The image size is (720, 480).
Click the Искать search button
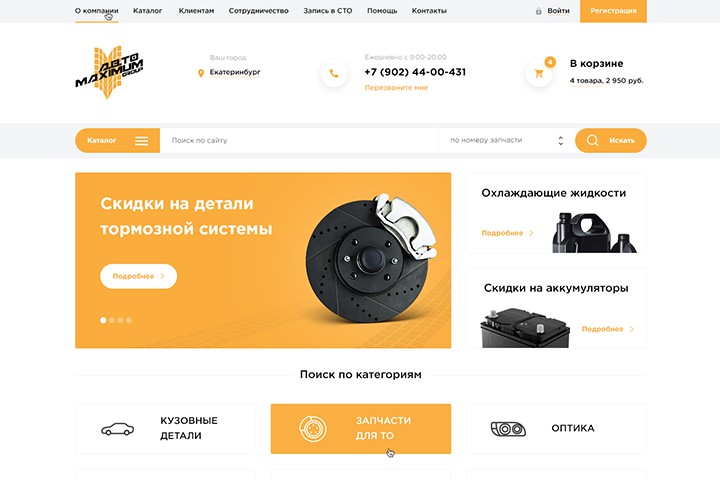point(611,141)
